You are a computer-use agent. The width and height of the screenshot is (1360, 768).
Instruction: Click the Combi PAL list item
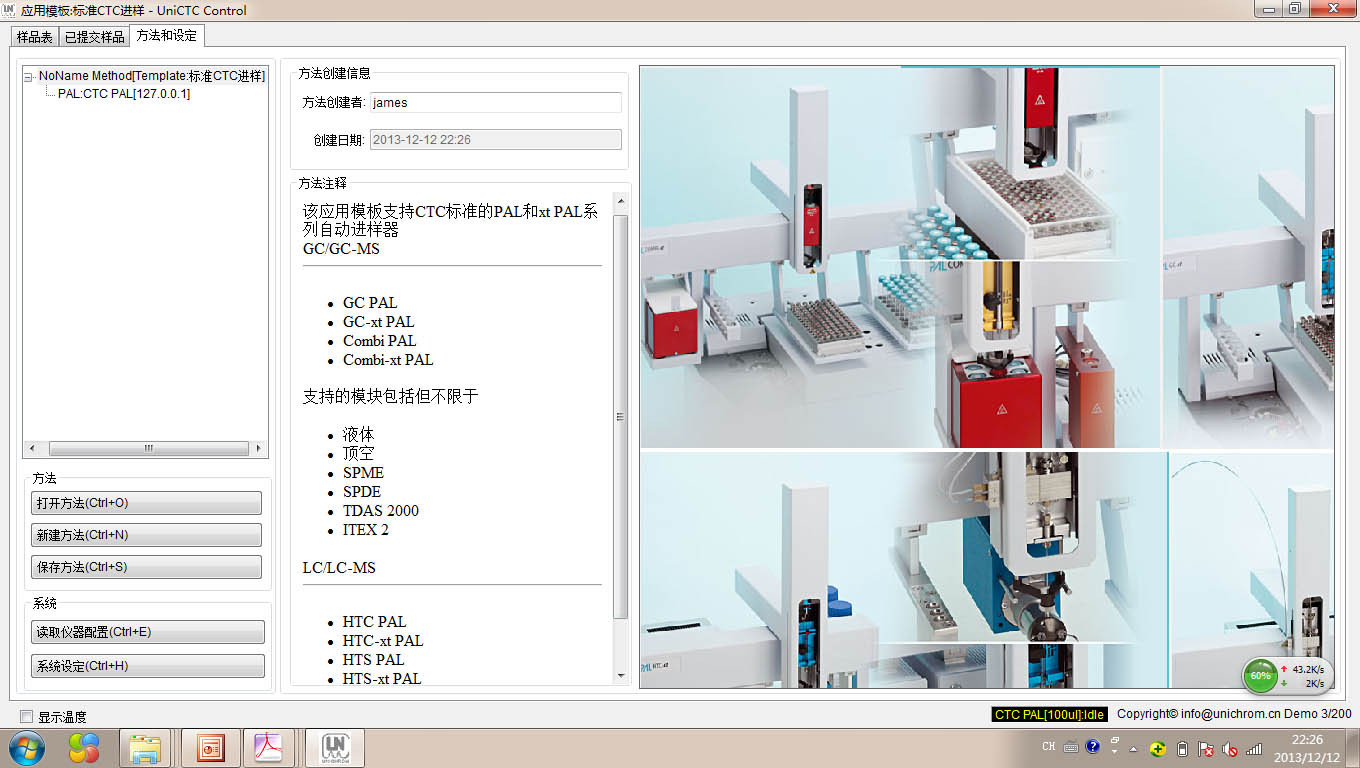pos(379,340)
